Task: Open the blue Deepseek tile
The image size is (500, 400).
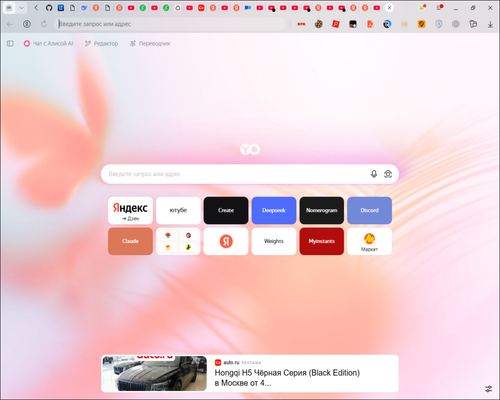Action: 274,210
